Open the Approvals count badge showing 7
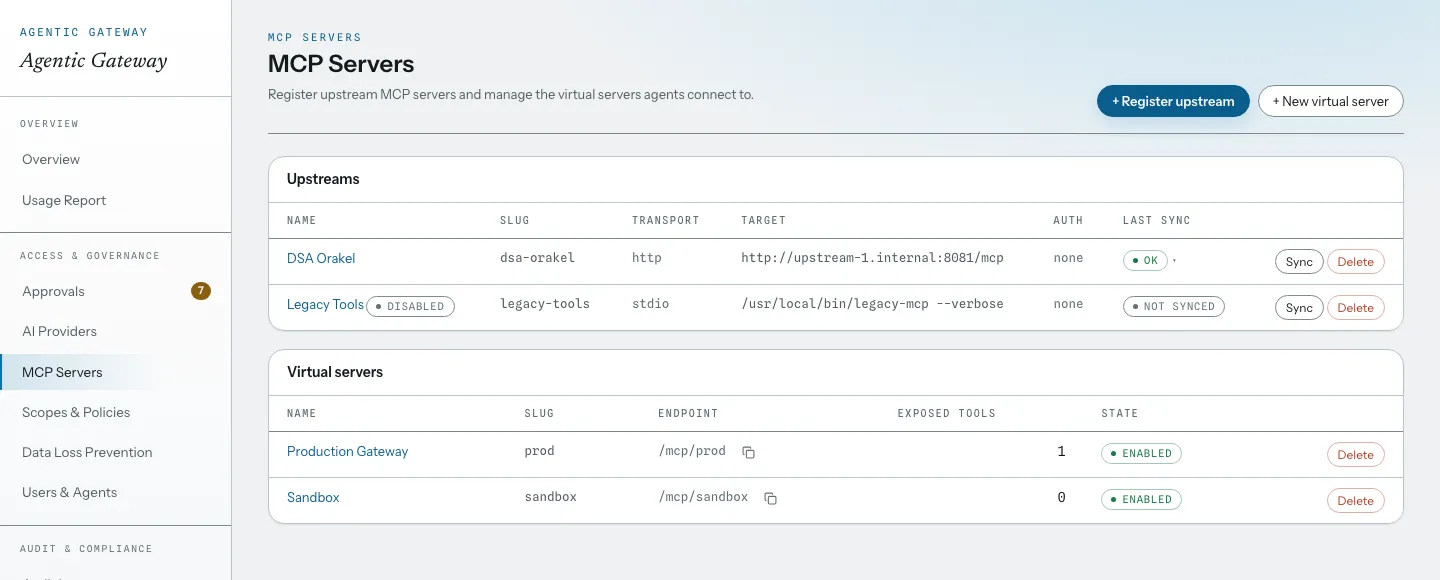1440x580 pixels. pyautogui.click(x=201, y=291)
